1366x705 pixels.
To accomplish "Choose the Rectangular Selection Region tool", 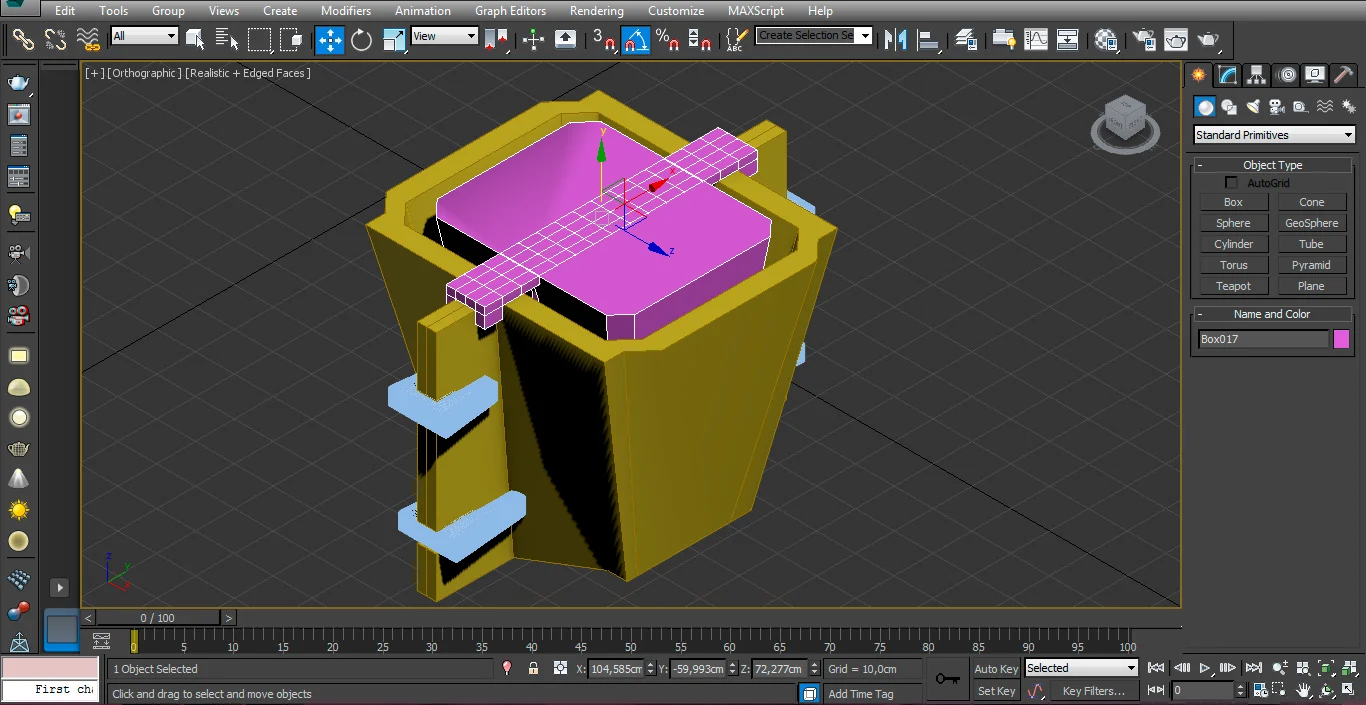I will (x=259, y=40).
